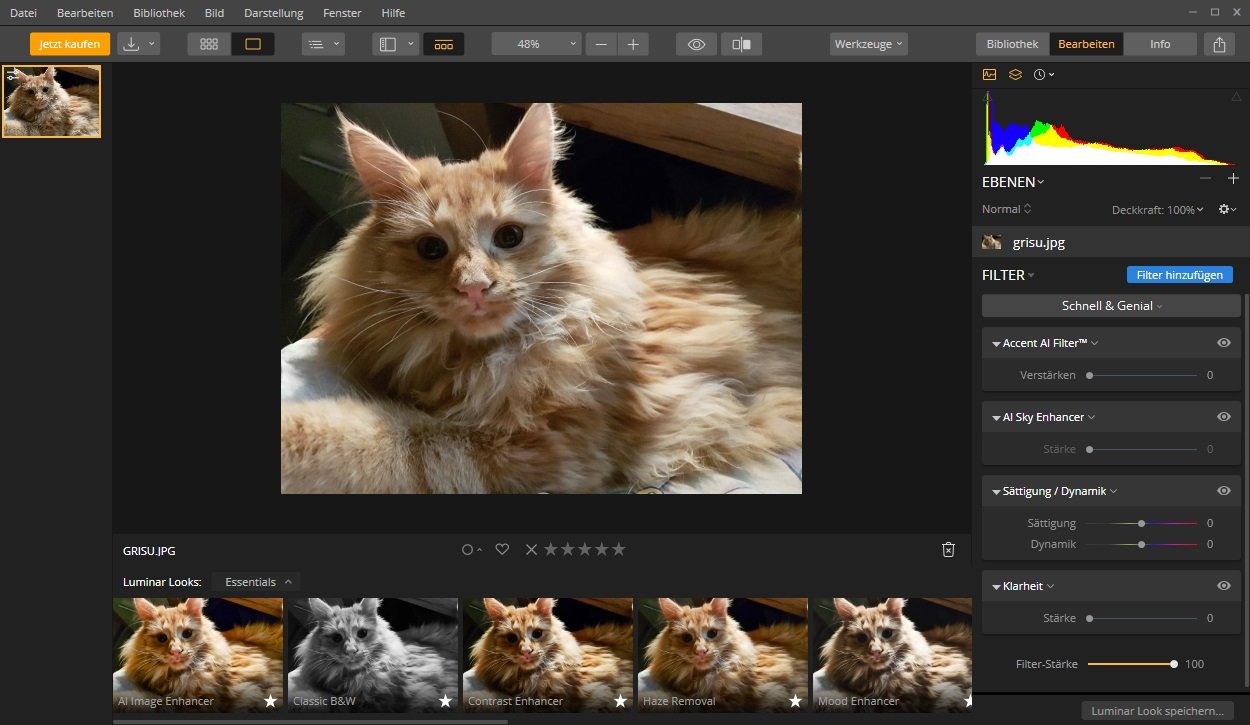1250x725 pixels.
Task: Click the eye preview icon in toolbar
Action: [697, 44]
